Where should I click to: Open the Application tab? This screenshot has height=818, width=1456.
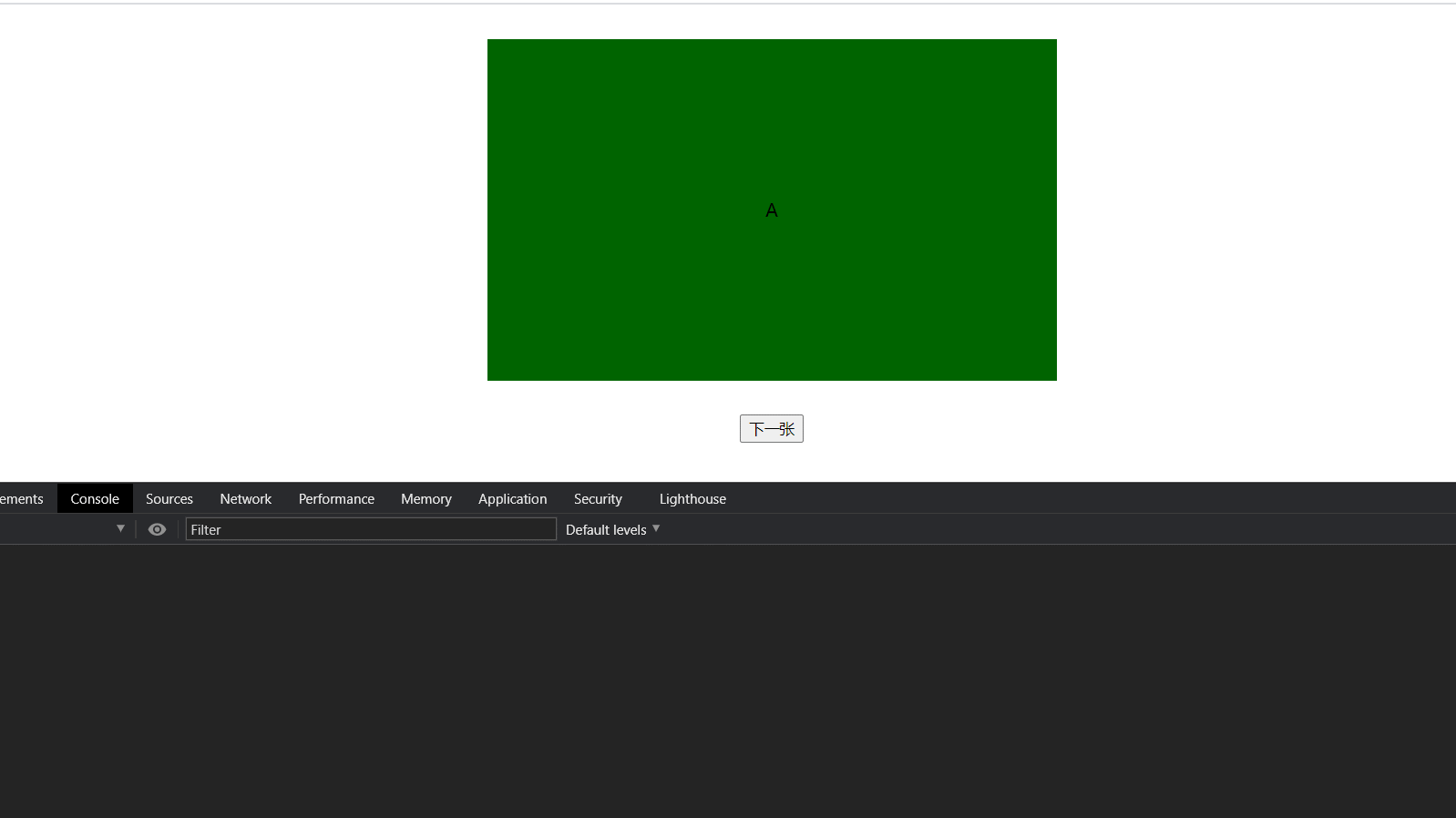point(513,499)
